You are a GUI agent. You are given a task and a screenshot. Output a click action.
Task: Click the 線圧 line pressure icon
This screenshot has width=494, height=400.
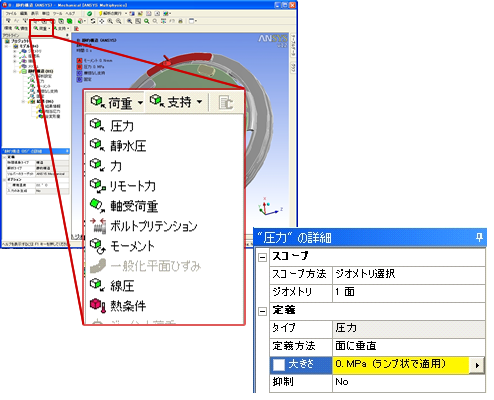tap(97, 285)
